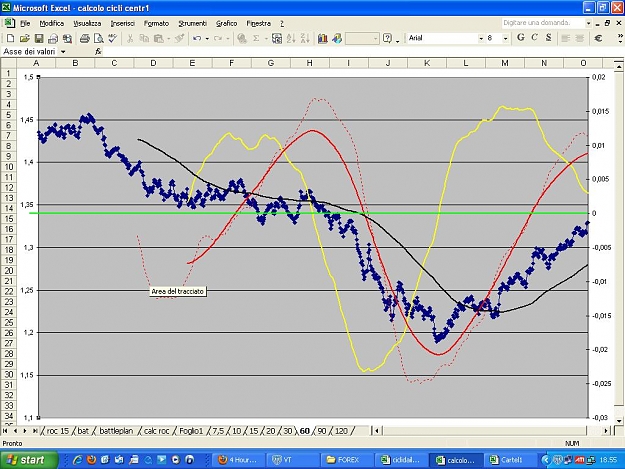Open the Chart Wizard icon
The width and height of the screenshot is (625, 469).
(x=322, y=38)
